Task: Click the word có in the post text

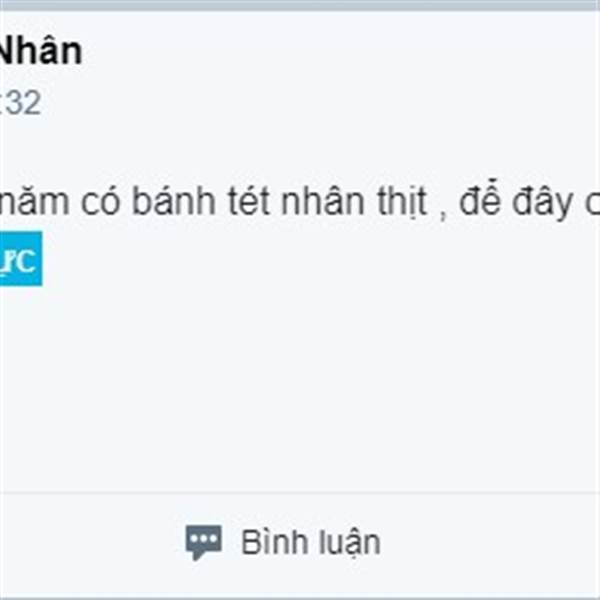Action: point(100,202)
